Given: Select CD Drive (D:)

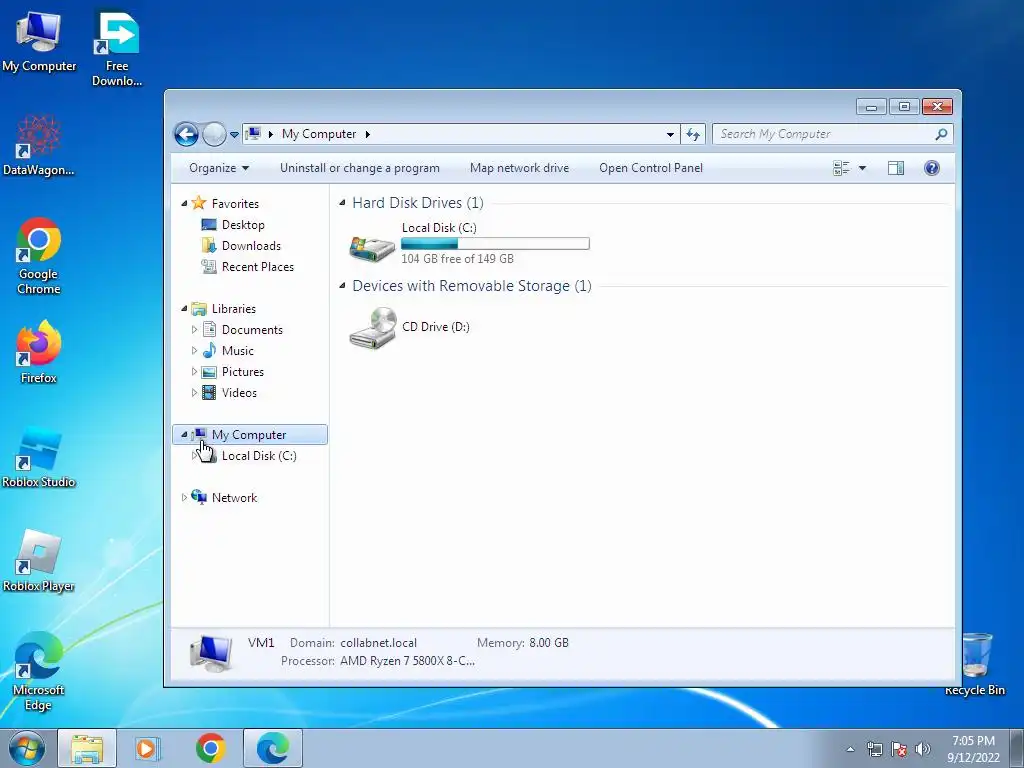Looking at the screenshot, I should coord(409,327).
